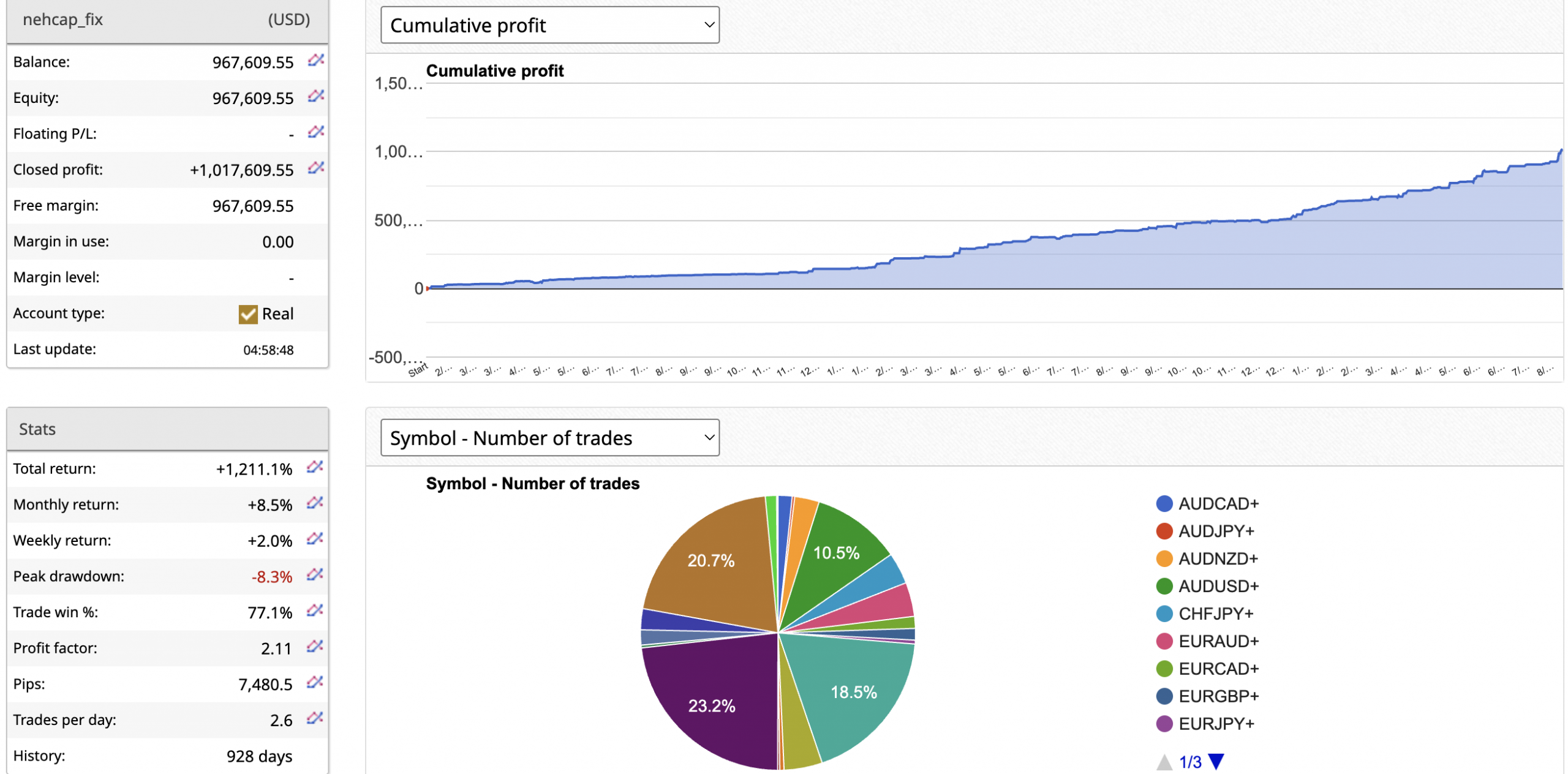Click chart icon for Trades per day
The height and width of the screenshot is (774, 1568).
[x=314, y=718]
